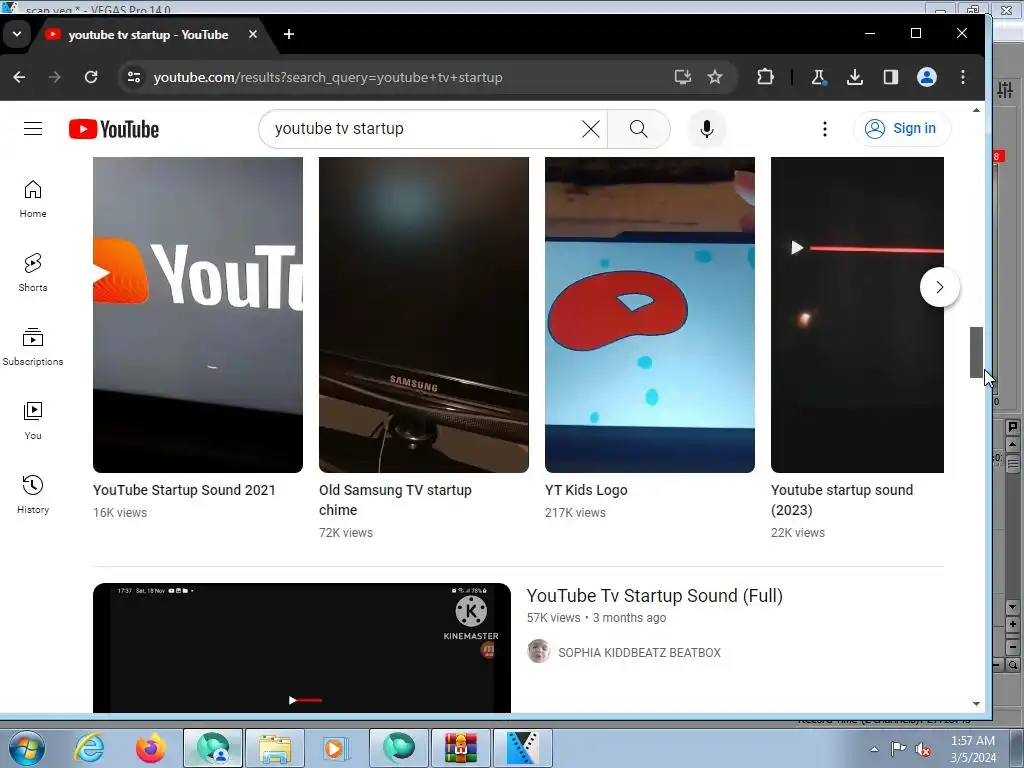Viewport: 1024px width, 768px height.
Task: Launch Internet Explorer from the taskbar
Action: coord(89,748)
